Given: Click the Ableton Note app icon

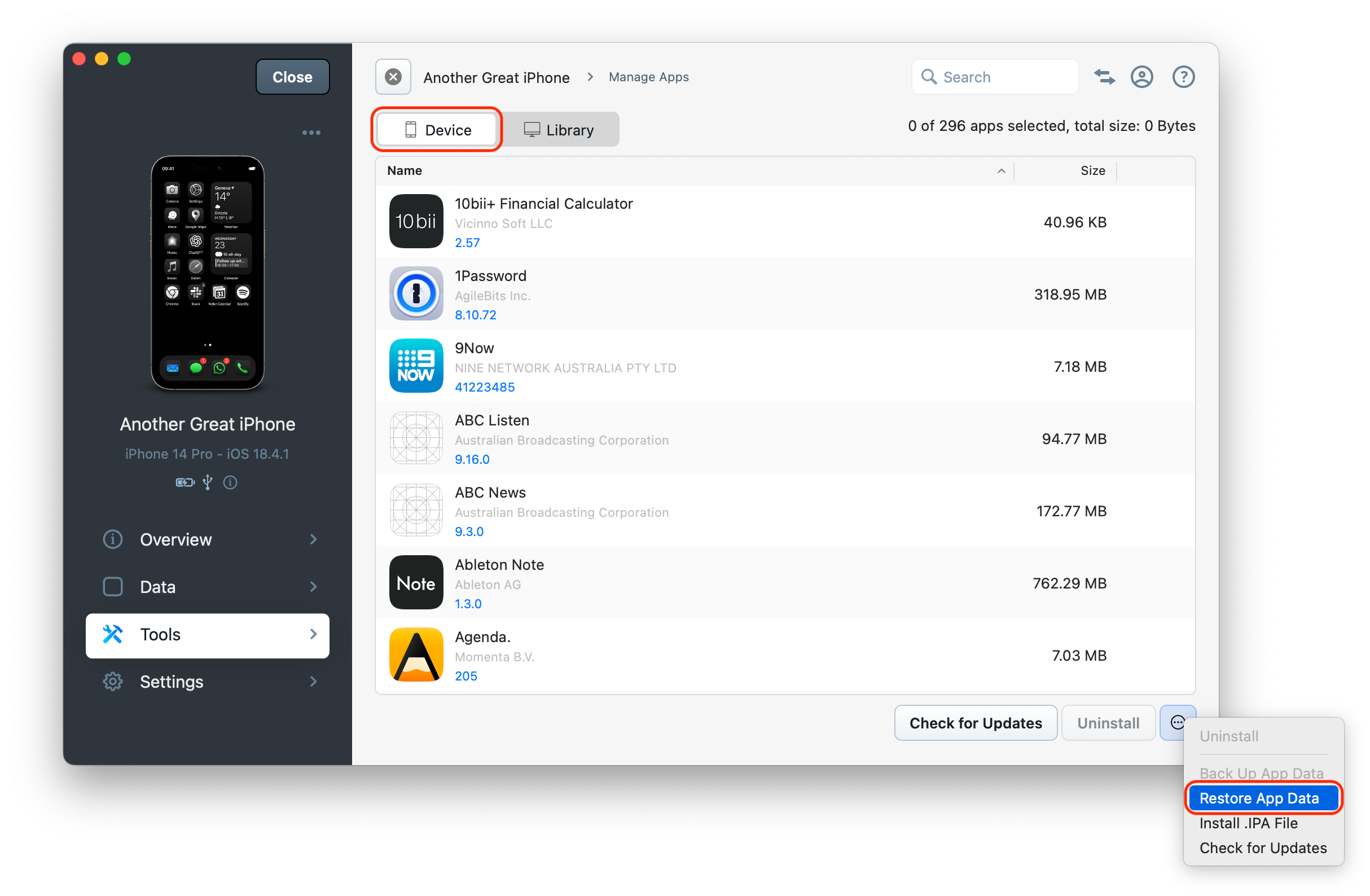Looking at the screenshot, I should (x=416, y=583).
